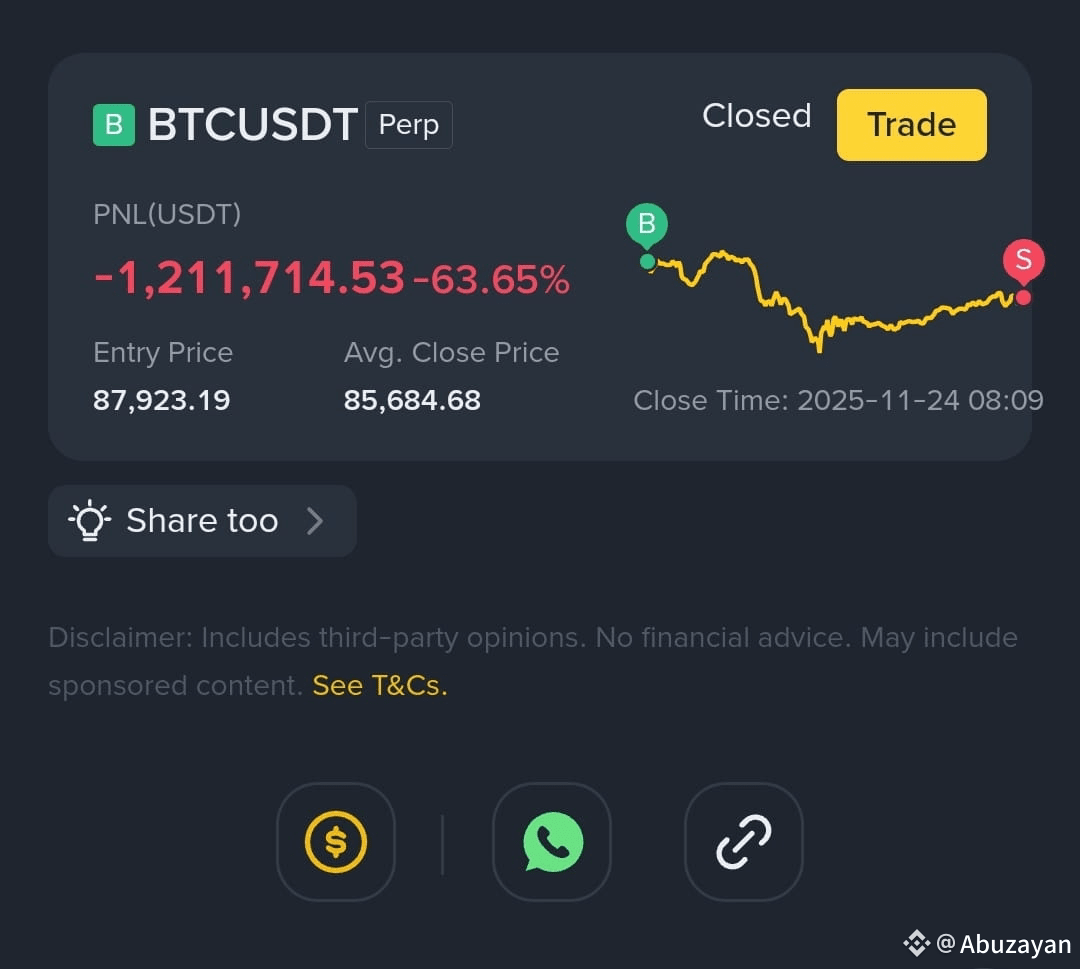Copy link using the chain icon
The height and width of the screenshot is (969, 1080).
[x=744, y=842]
